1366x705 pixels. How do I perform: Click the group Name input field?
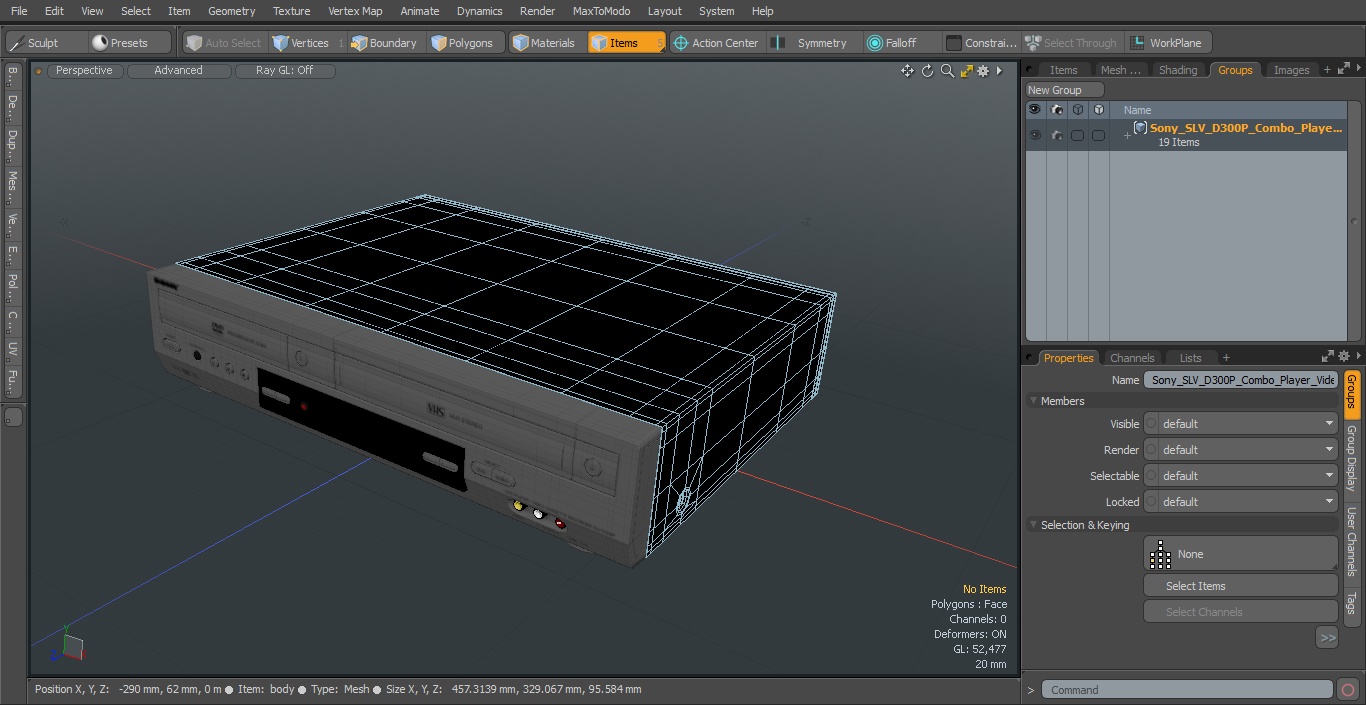click(x=1240, y=380)
